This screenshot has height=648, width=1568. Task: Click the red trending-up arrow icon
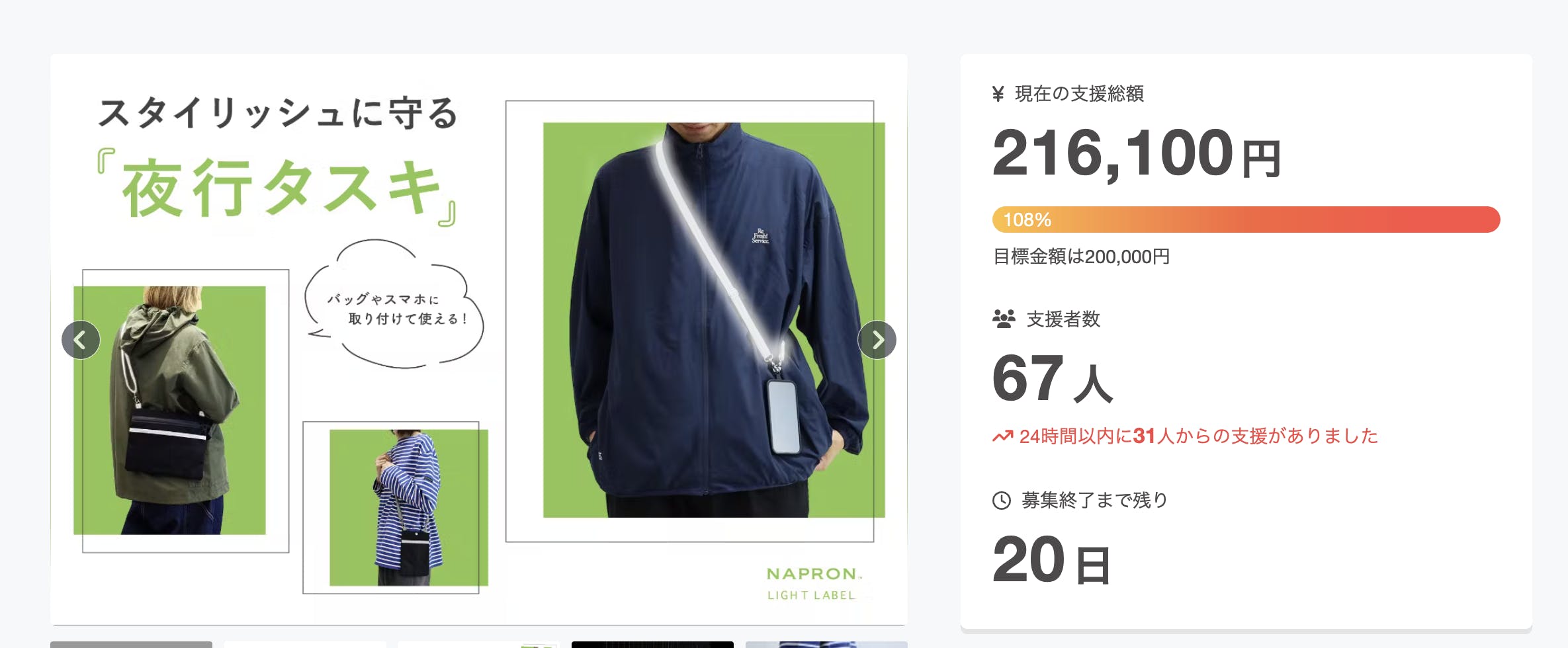click(x=1003, y=436)
